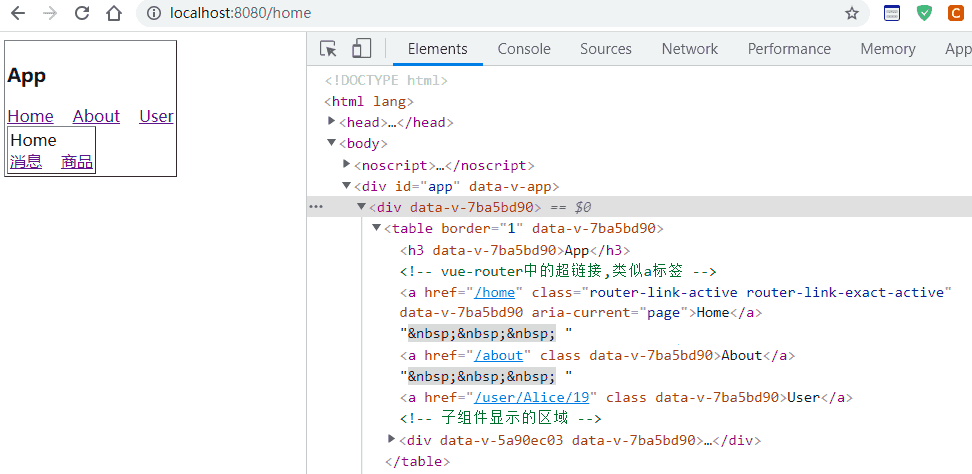The image size is (972, 474).
Task: Select the 子组件显示的区域 comment line
Action: pos(501,419)
